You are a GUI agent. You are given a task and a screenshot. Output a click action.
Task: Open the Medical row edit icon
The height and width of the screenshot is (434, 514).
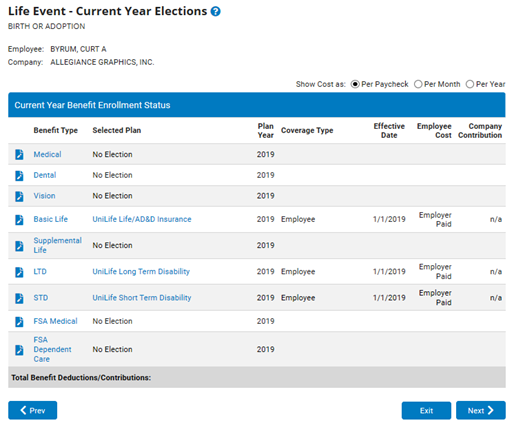(19, 155)
